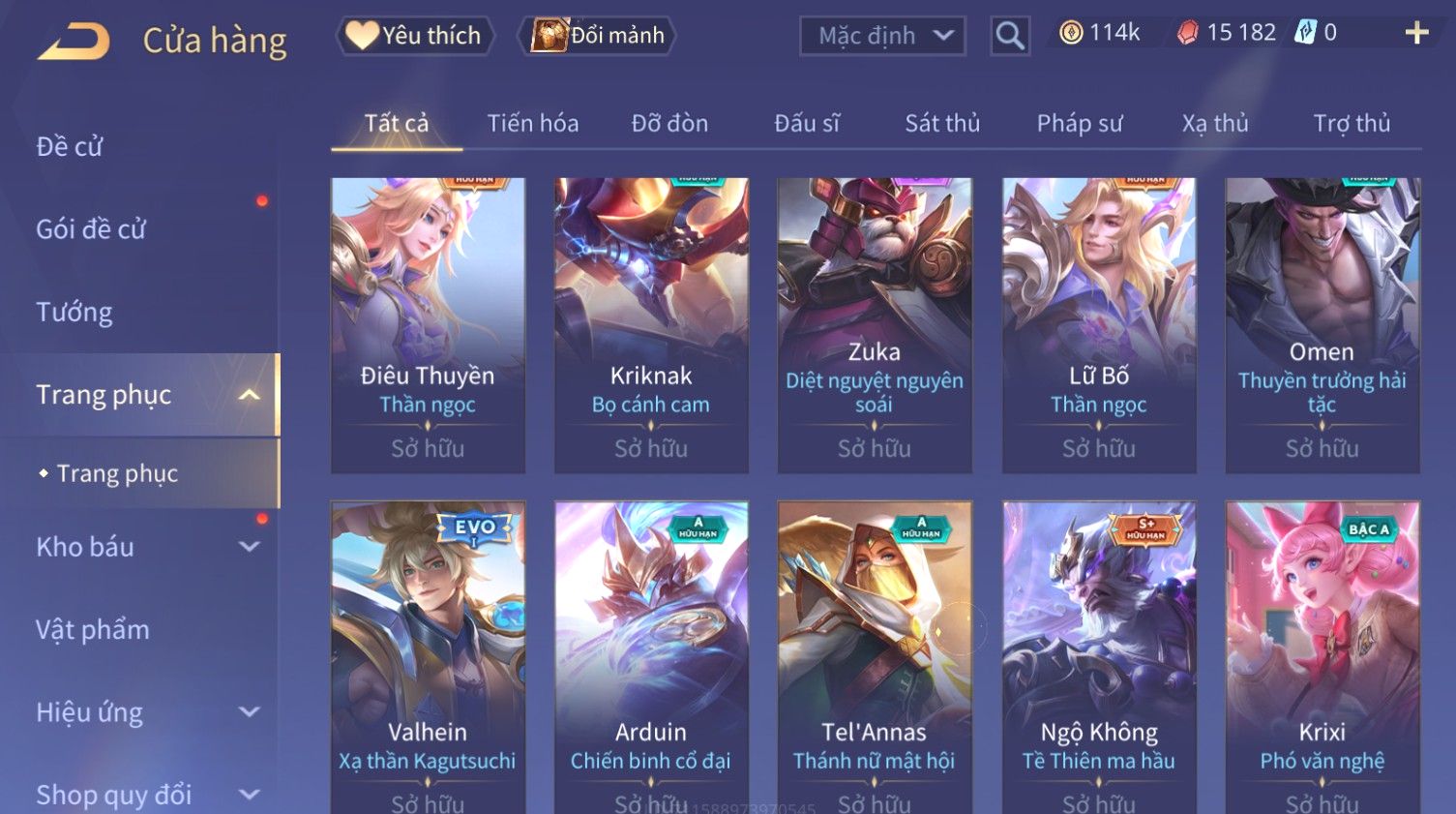The image size is (1456, 814).
Task: Click the blue voucher currency icon
Action: point(1306,33)
